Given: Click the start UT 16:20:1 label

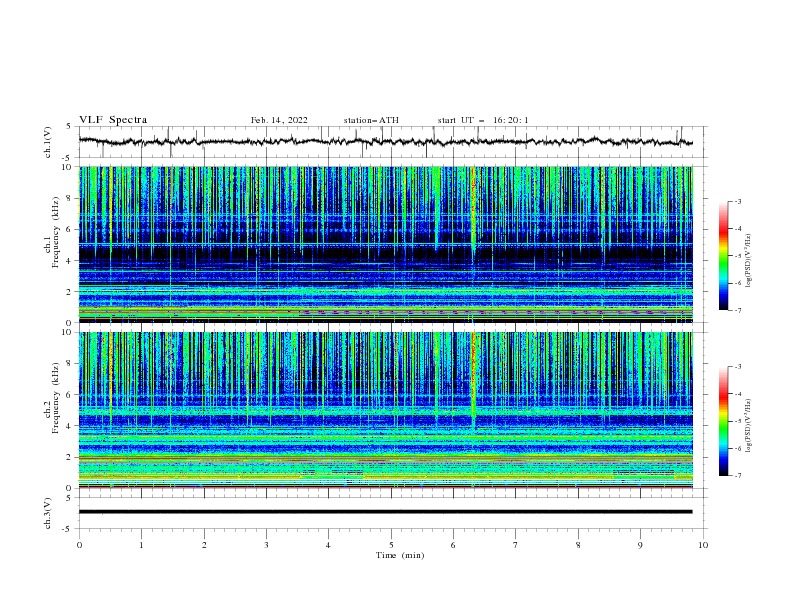Looking at the screenshot, I should (483, 120).
